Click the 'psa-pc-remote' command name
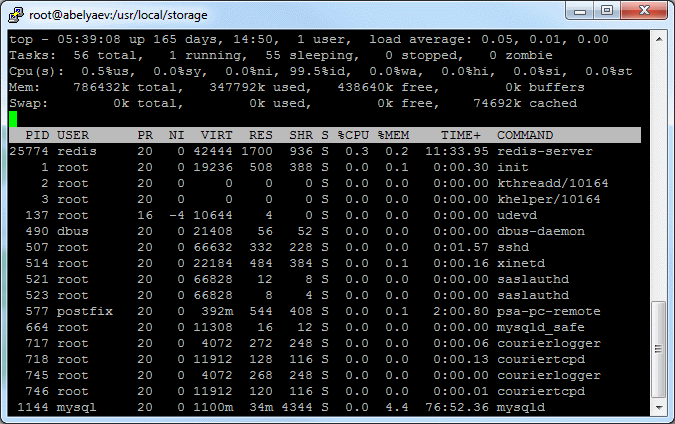The height and width of the screenshot is (424, 675). 549,311
